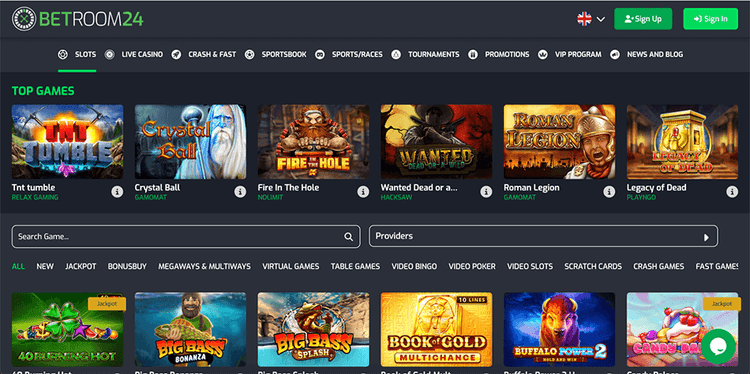Show info for Tnt tumble
Screen dimensions: 750x374
click(117, 192)
